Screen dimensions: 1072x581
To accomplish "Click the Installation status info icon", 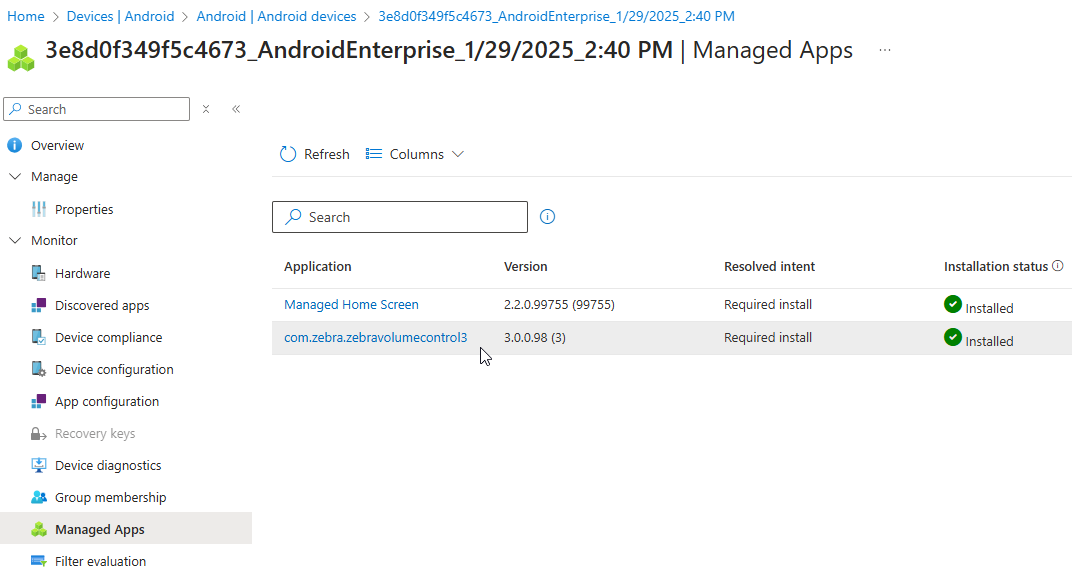I will [x=1058, y=266].
